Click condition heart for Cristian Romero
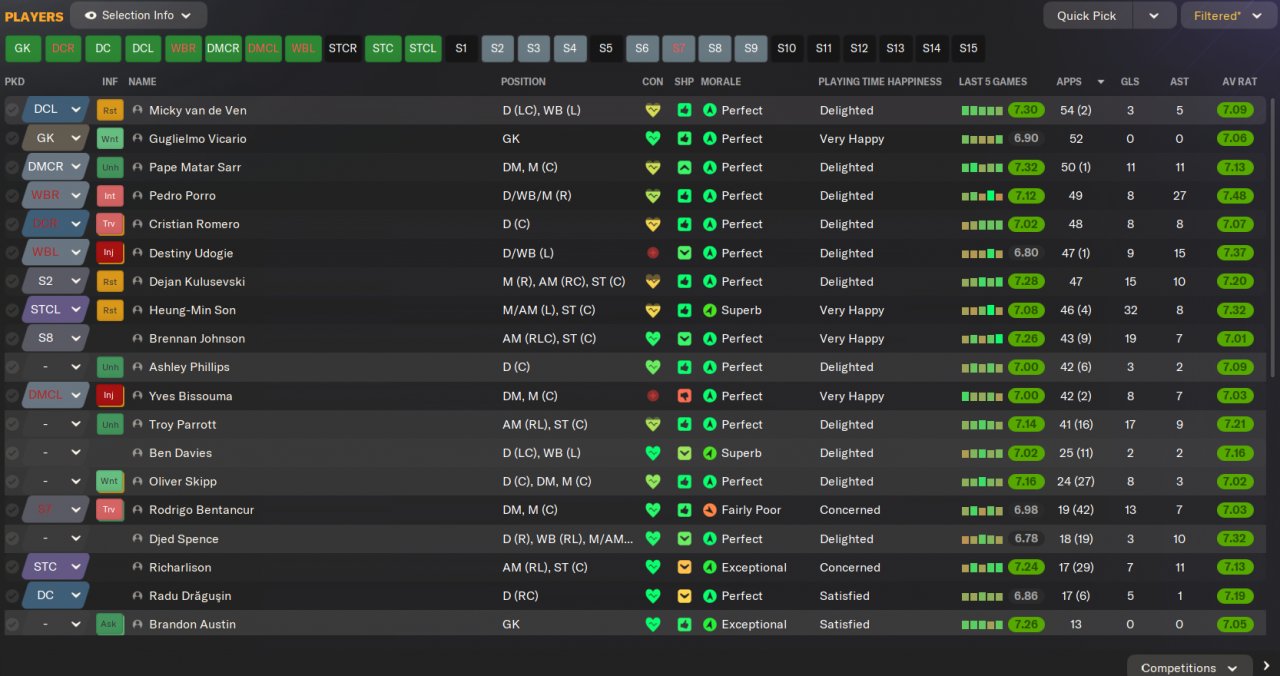1280x676 pixels. tap(653, 224)
